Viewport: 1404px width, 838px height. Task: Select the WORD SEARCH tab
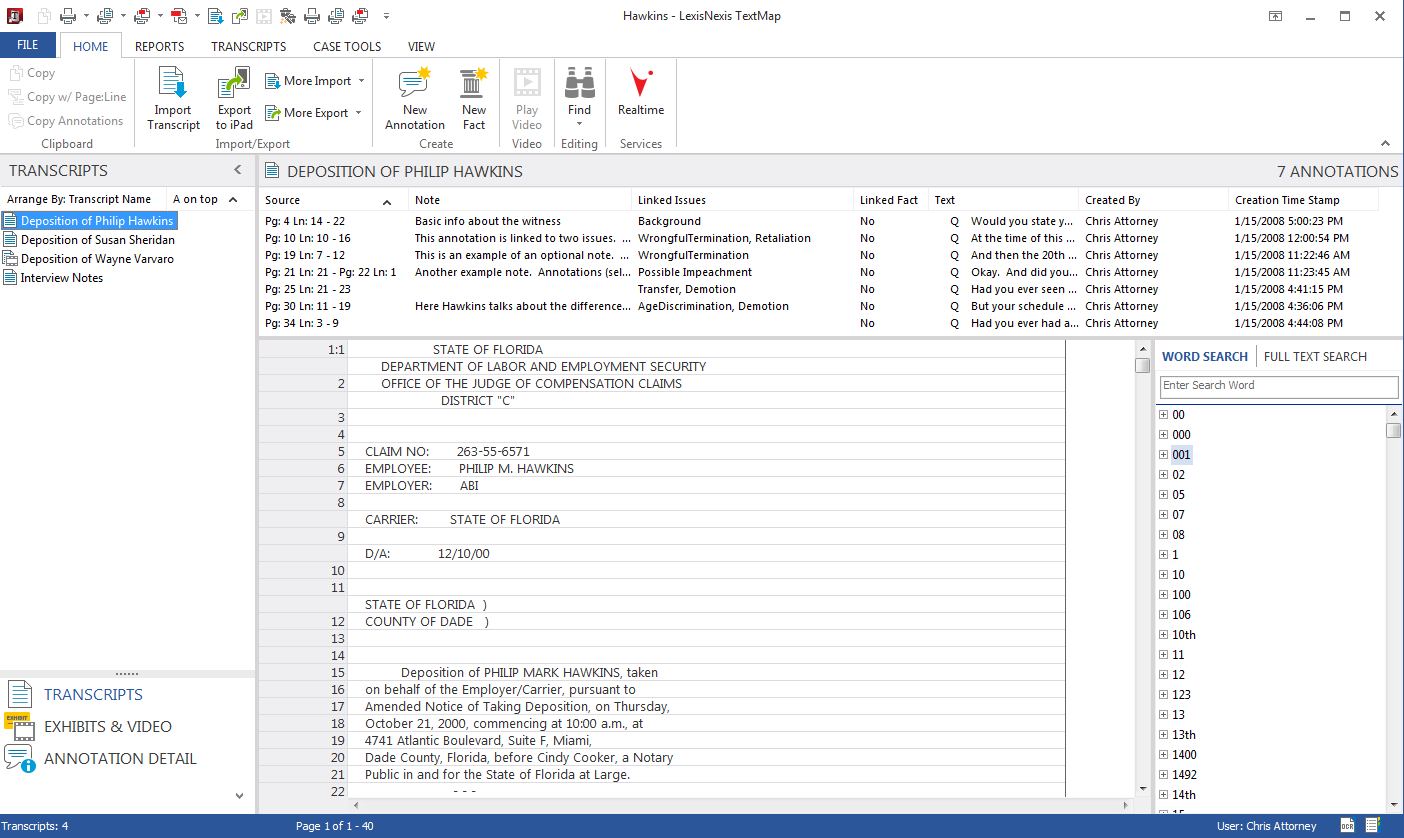(1205, 357)
